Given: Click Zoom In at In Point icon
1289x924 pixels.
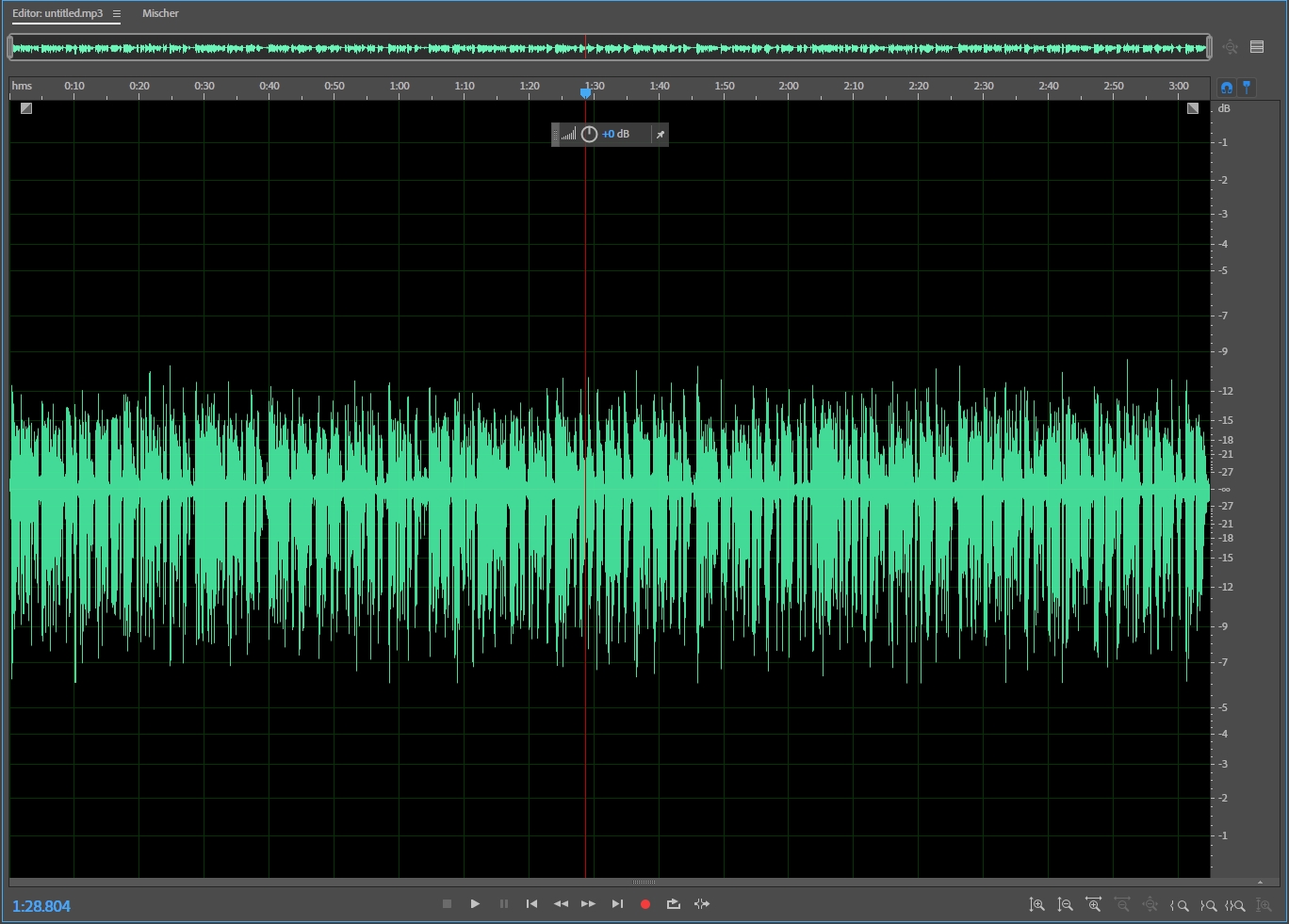Looking at the screenshot, I should click(x=1179, y=905).
